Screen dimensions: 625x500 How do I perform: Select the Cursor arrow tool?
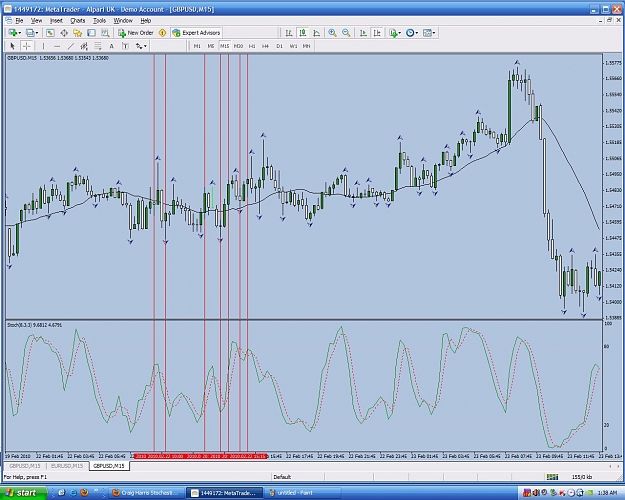[x=12, y=46]
